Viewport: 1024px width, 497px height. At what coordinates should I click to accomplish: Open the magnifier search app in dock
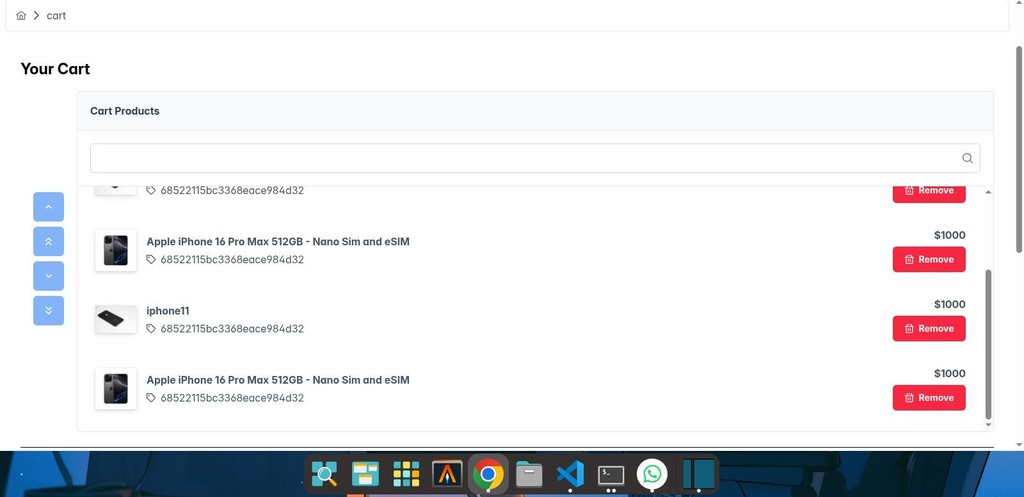(325, 474)
